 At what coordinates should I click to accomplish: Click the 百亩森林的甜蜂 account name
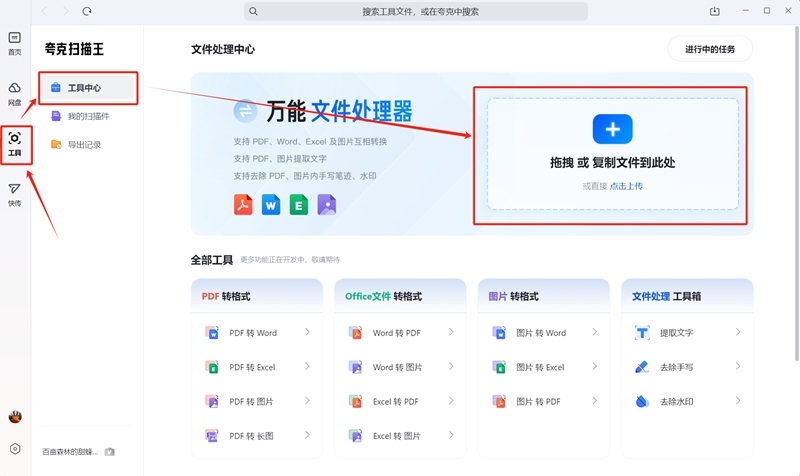tap(70, 452)
